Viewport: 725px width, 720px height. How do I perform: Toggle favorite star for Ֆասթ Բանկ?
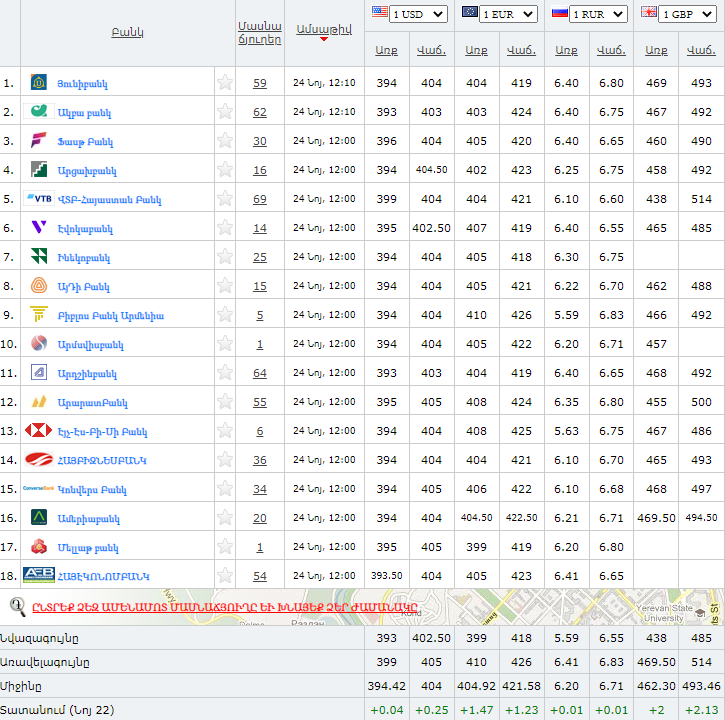click(x=225, y=140)
